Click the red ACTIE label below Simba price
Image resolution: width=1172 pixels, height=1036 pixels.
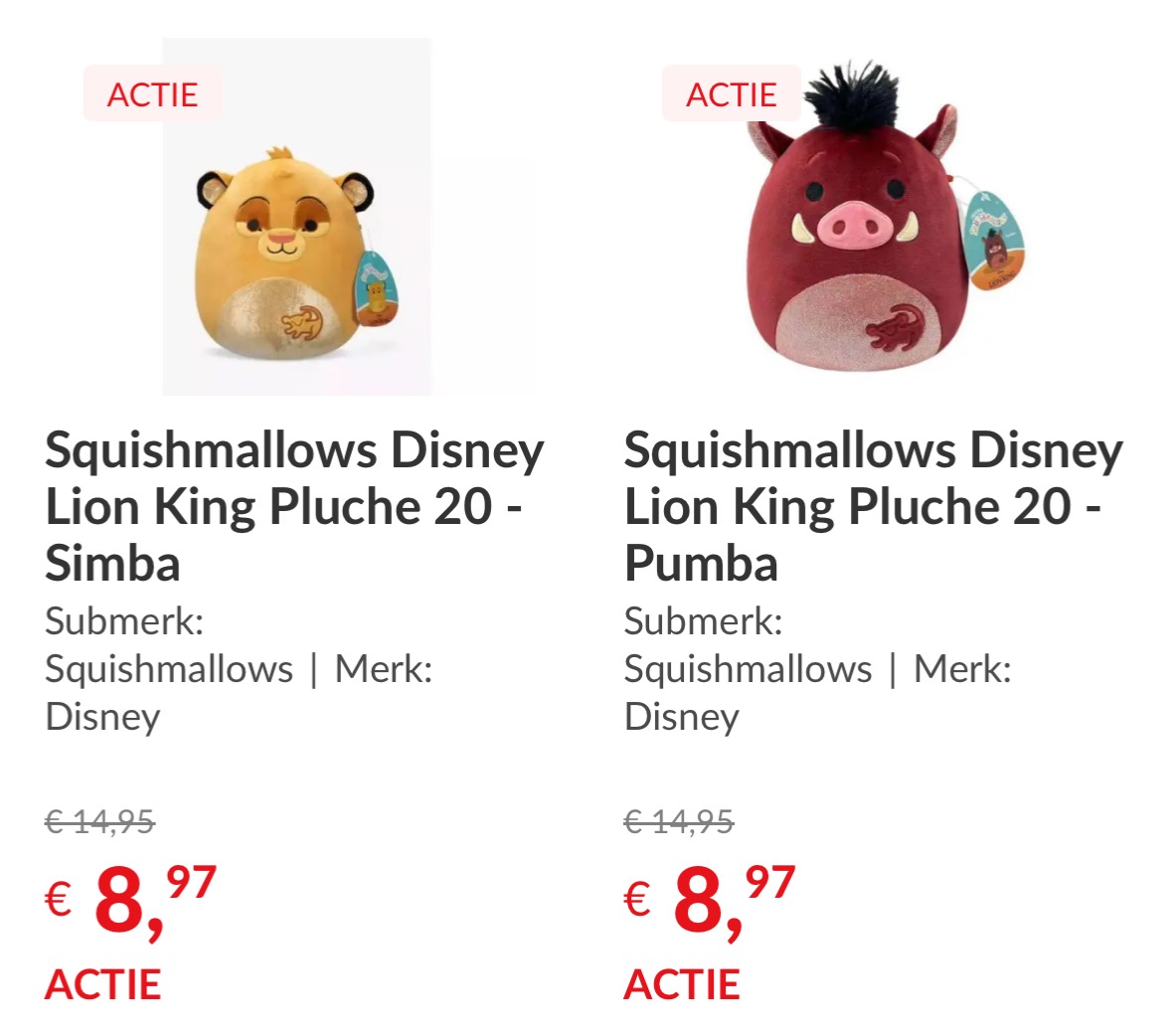[x=103, y=984]
